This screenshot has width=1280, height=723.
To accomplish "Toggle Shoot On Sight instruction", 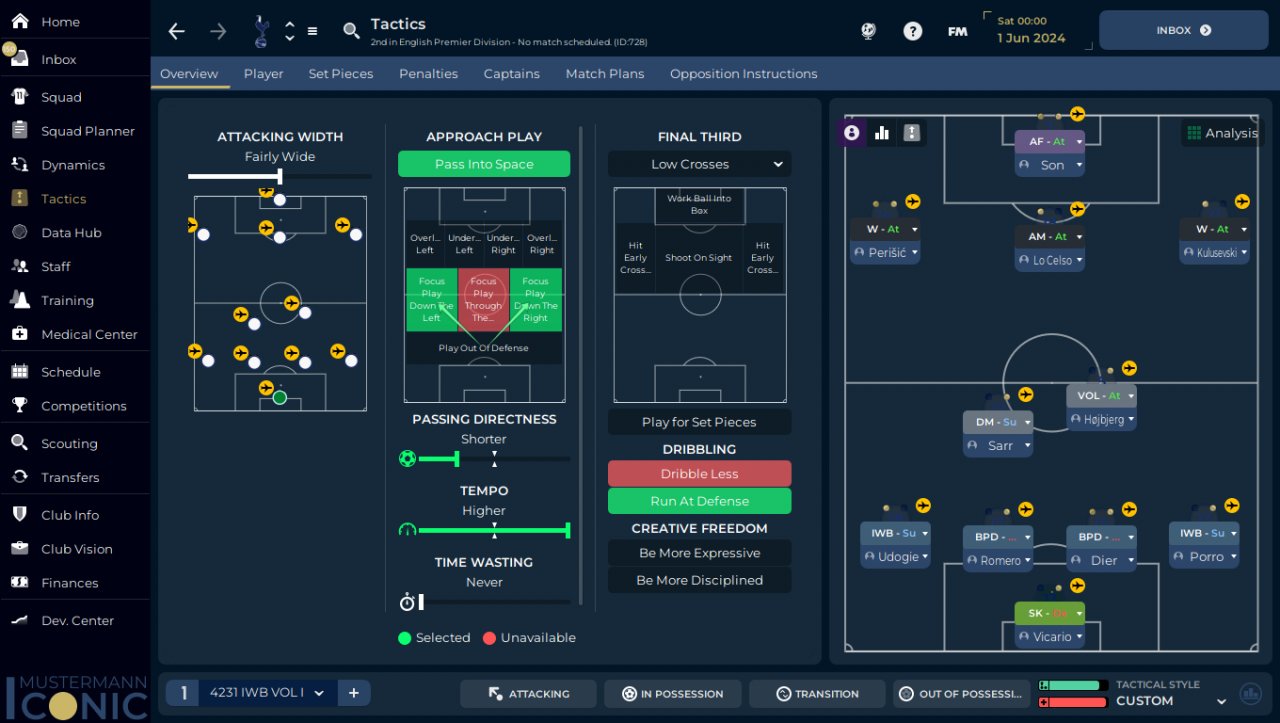I will tap(699, 257).
